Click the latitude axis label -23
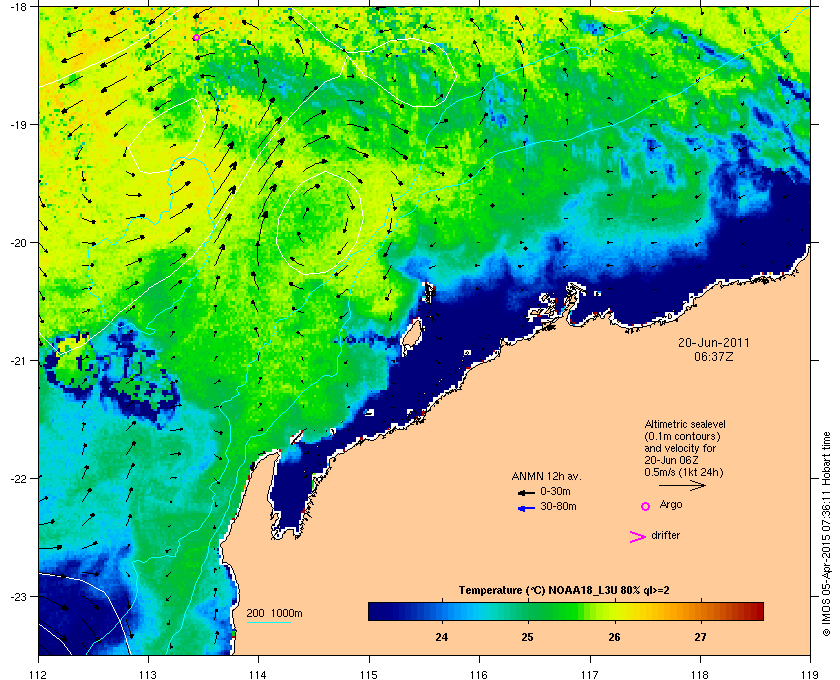 (x=18, y=596)
